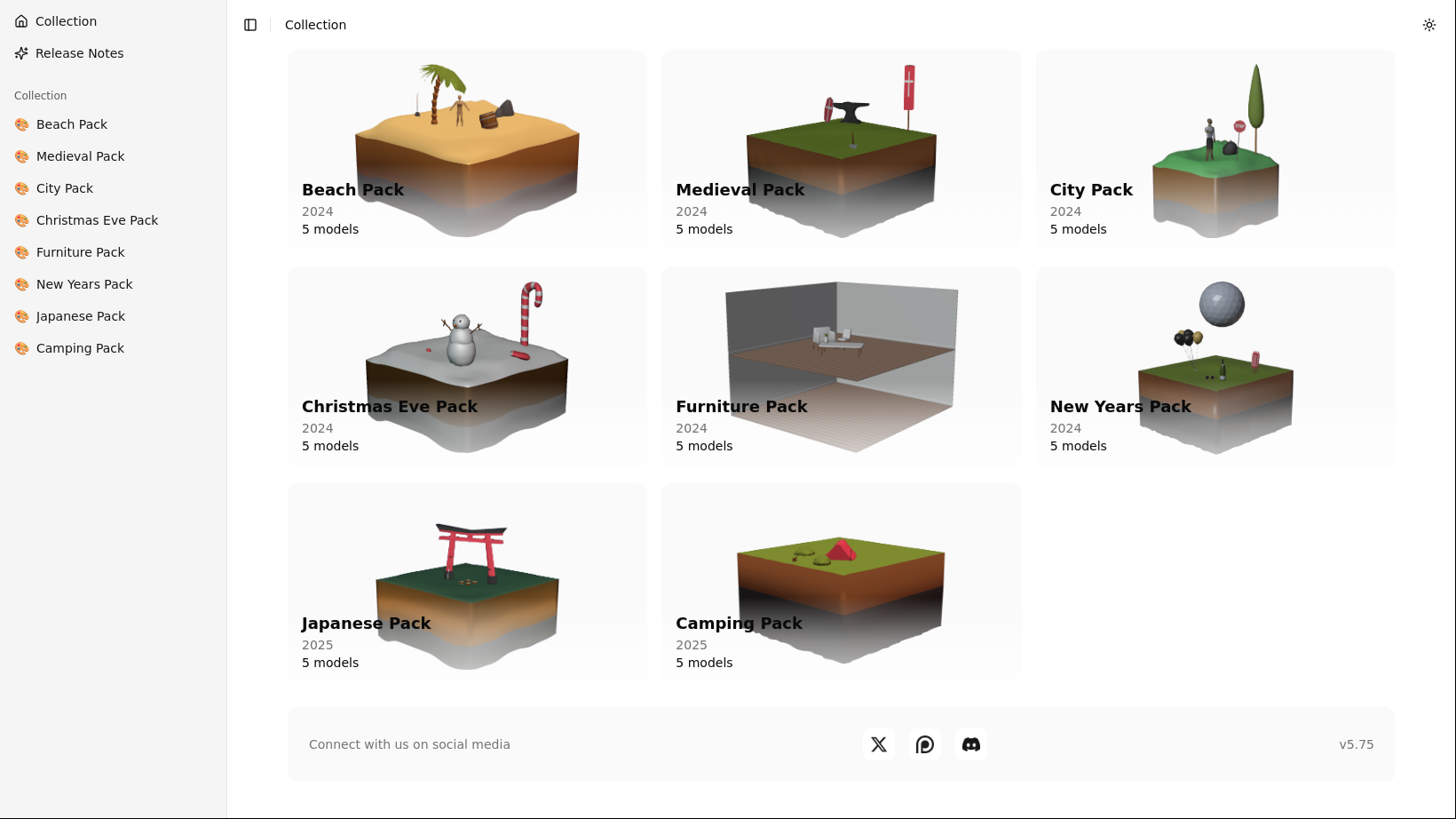
Task: Select Medieval Pack sidebar text
Action: coord(81,156)
